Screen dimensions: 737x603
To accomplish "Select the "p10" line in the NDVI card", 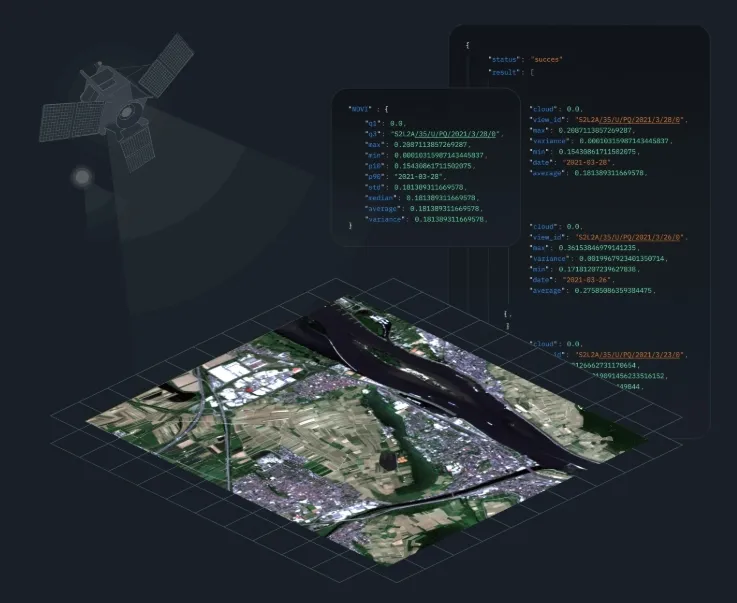I will point(420,166).
